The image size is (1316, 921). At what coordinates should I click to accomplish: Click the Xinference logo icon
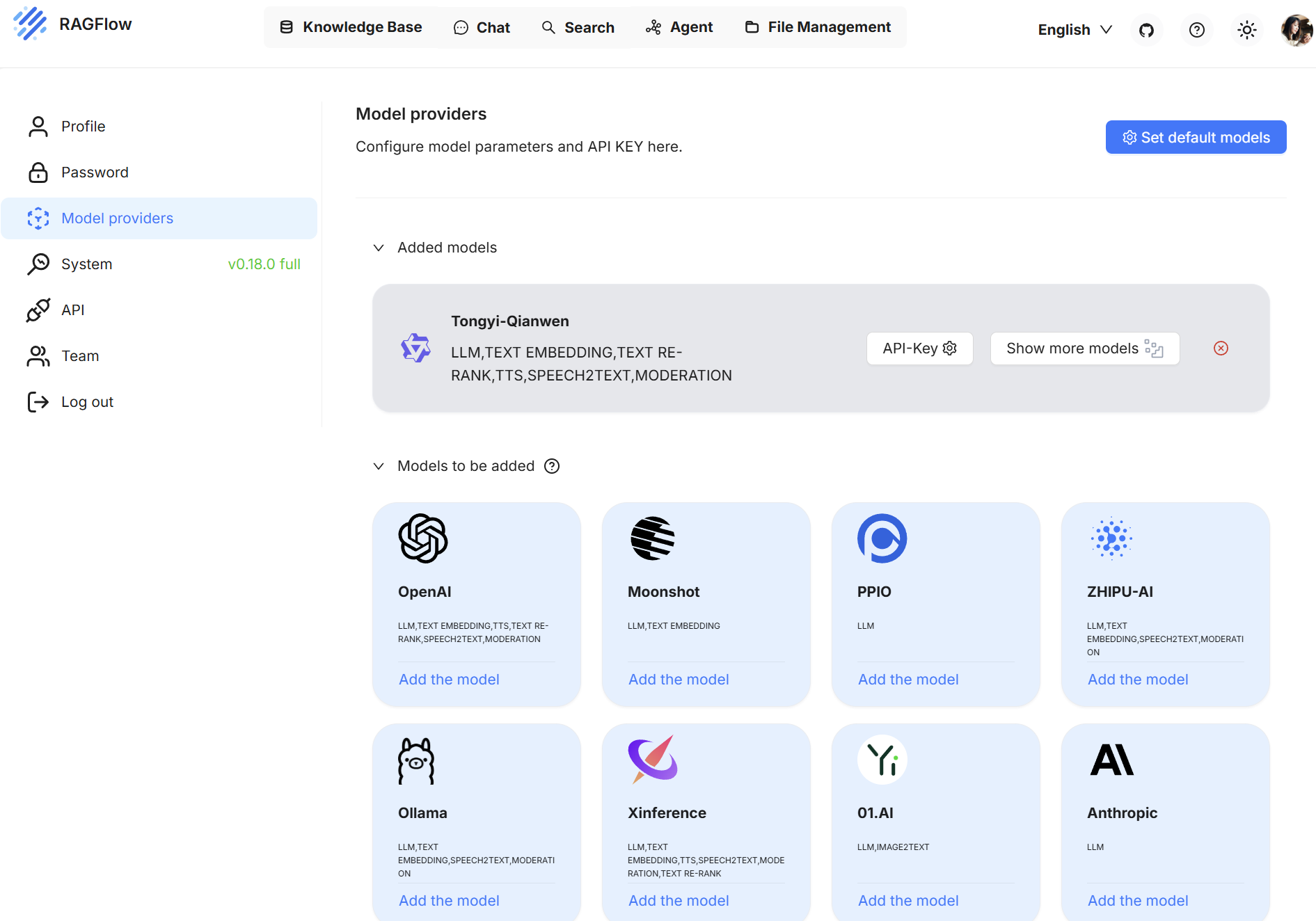[653, 760]
